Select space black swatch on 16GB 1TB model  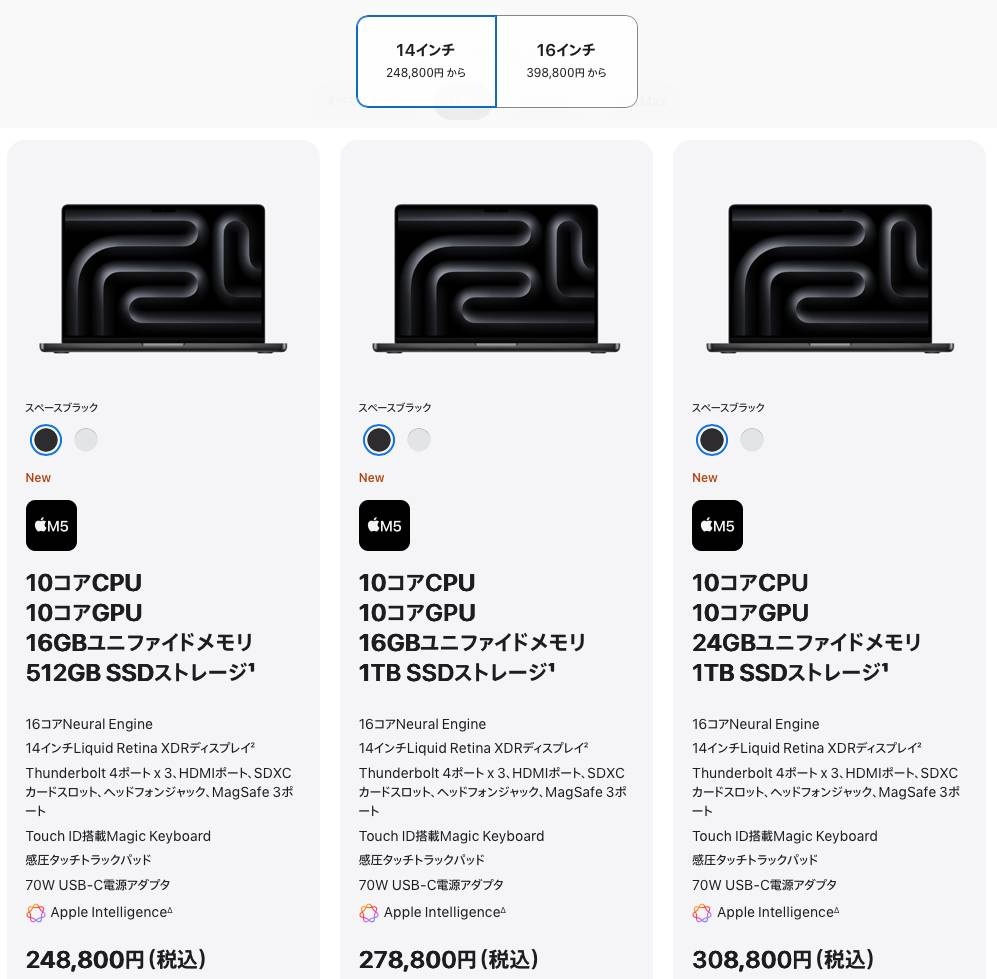(379, 439)
